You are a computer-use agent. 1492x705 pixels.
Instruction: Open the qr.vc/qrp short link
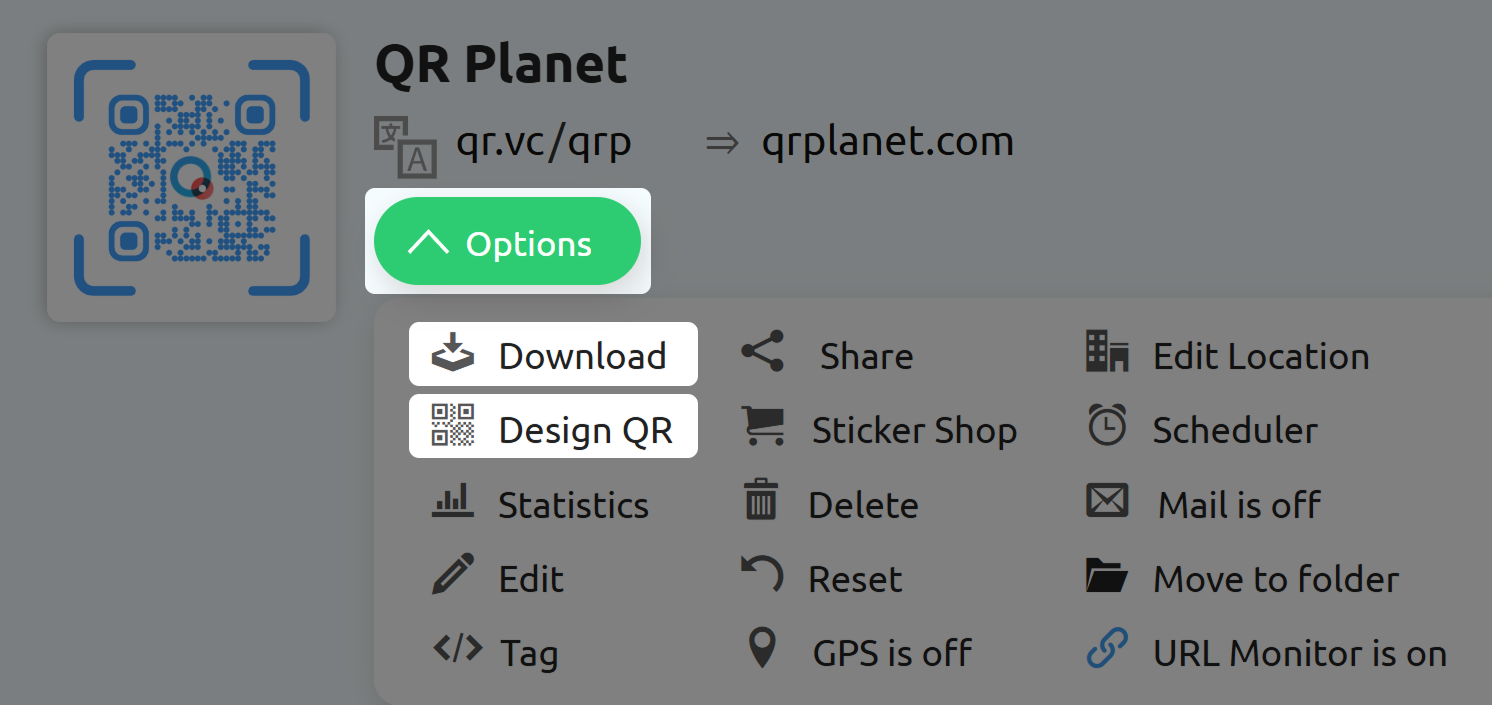pos(544,143)
